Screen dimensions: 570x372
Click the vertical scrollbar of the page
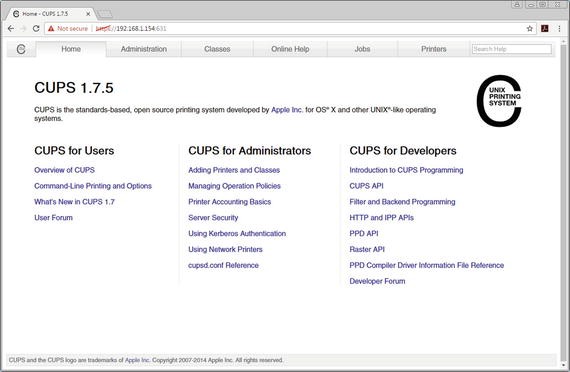tap(563, 204)
